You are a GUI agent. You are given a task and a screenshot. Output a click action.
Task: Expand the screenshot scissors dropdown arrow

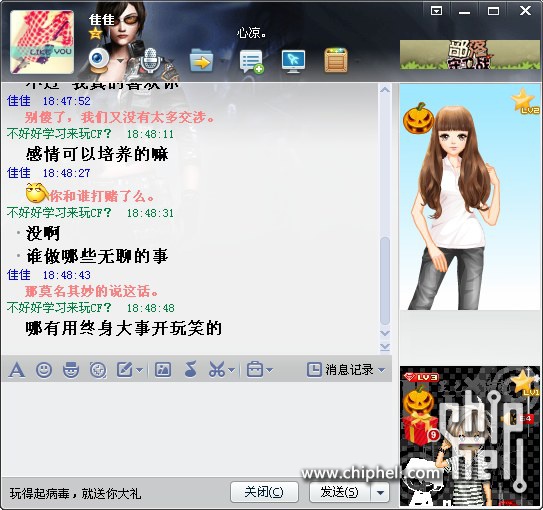click(x=232, y=370)
